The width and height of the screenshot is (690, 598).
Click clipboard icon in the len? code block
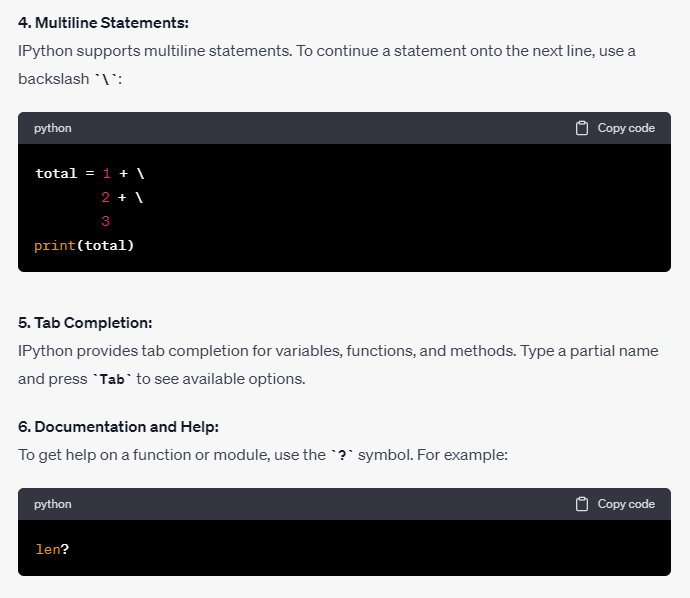582,504
